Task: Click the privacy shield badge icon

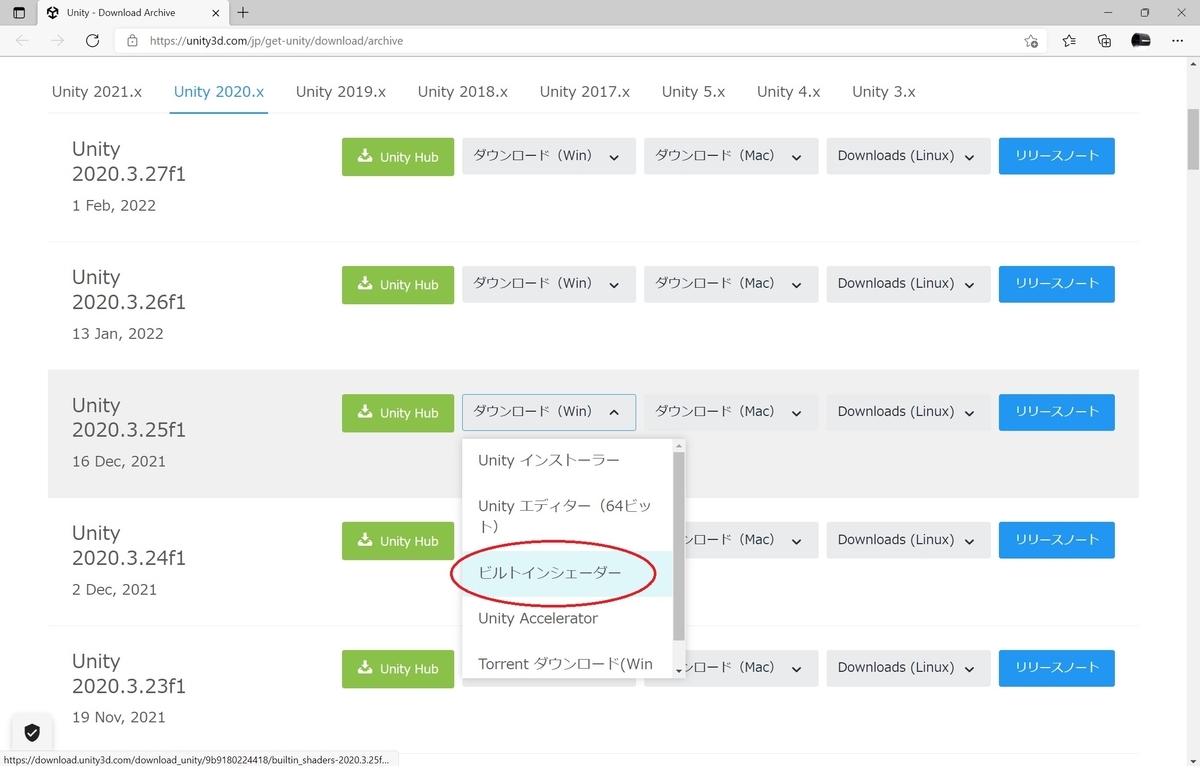Action: tap(32, 733)
